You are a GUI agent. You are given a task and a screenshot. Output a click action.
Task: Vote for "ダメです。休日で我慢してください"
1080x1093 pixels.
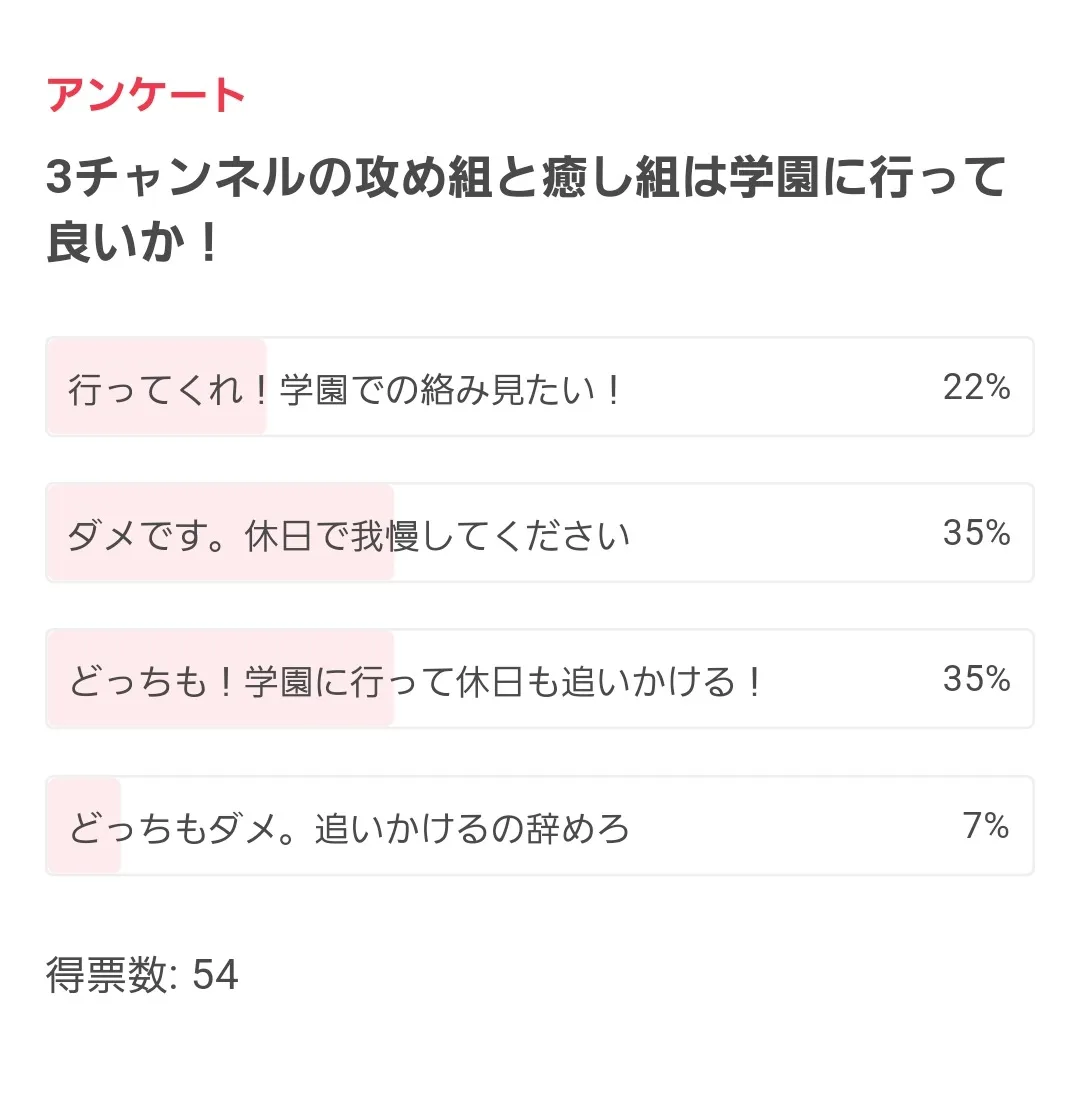[x=348, y=536]
